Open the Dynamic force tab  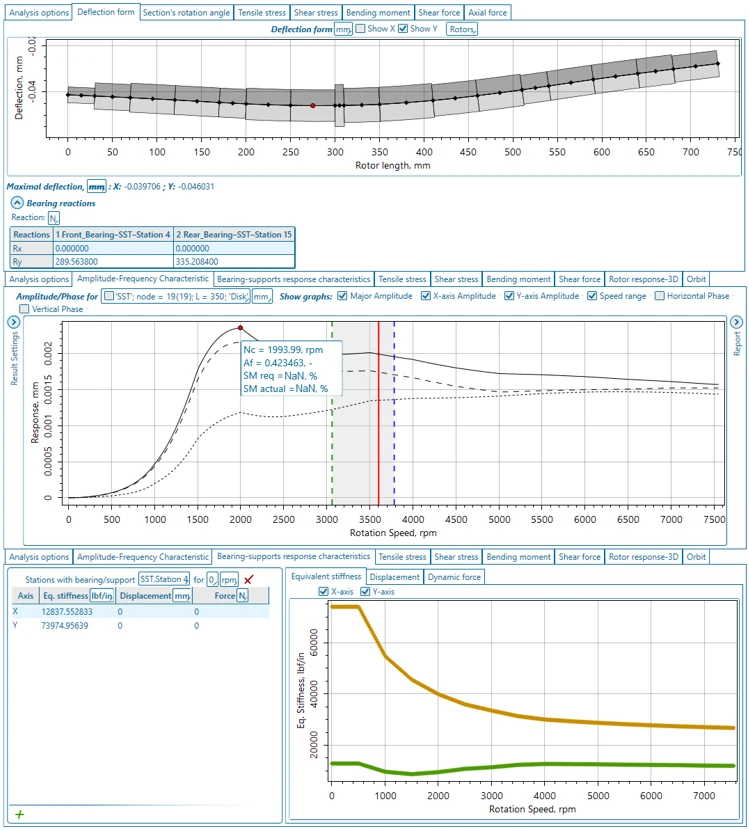(x=455, y=577)
